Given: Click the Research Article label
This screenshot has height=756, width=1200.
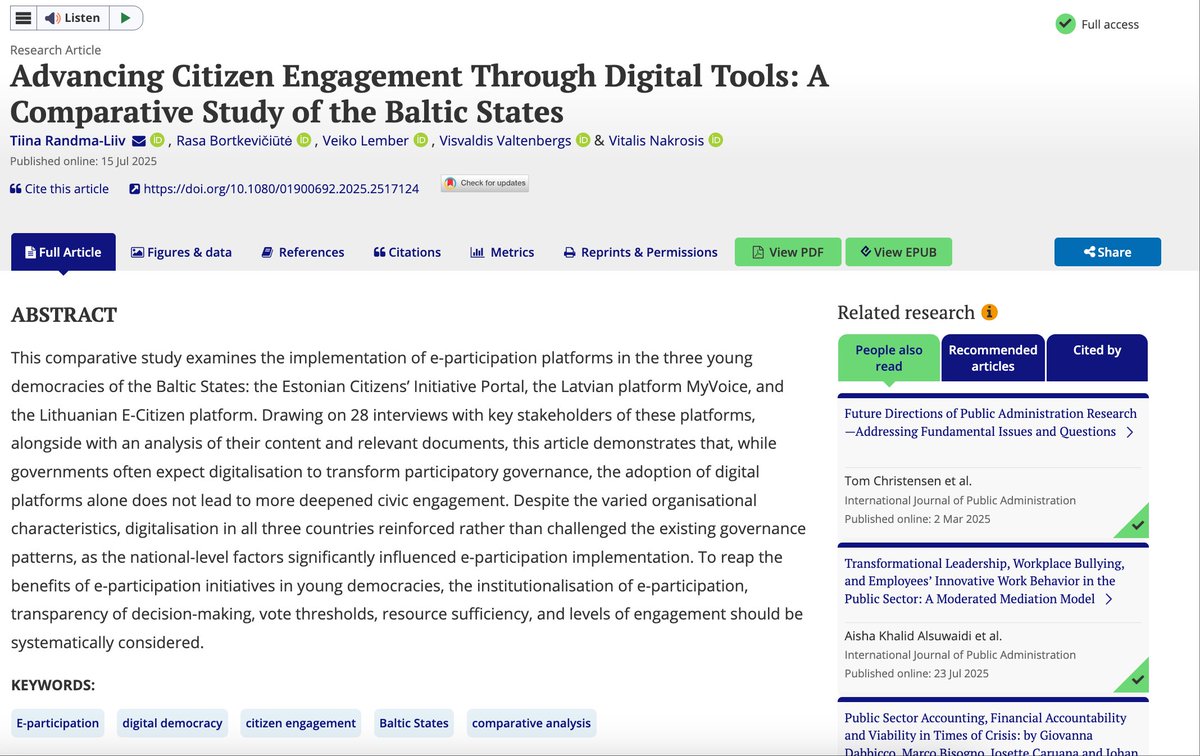Looking at the screenshot, I should tap(55, 50).
